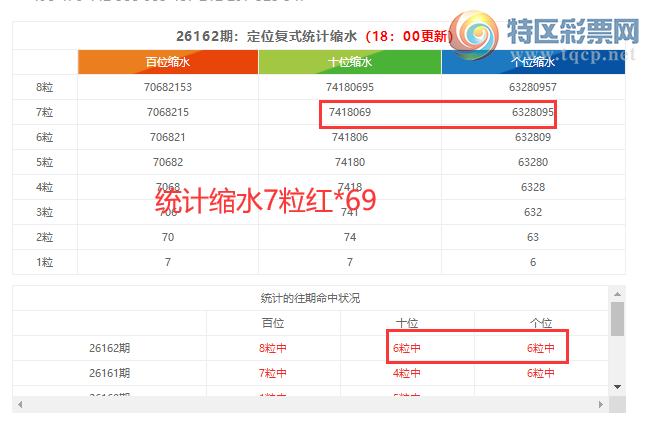Click 4粒中 in the 26161期 row
This screenshot has height=437, width=649.
[406, 373]
